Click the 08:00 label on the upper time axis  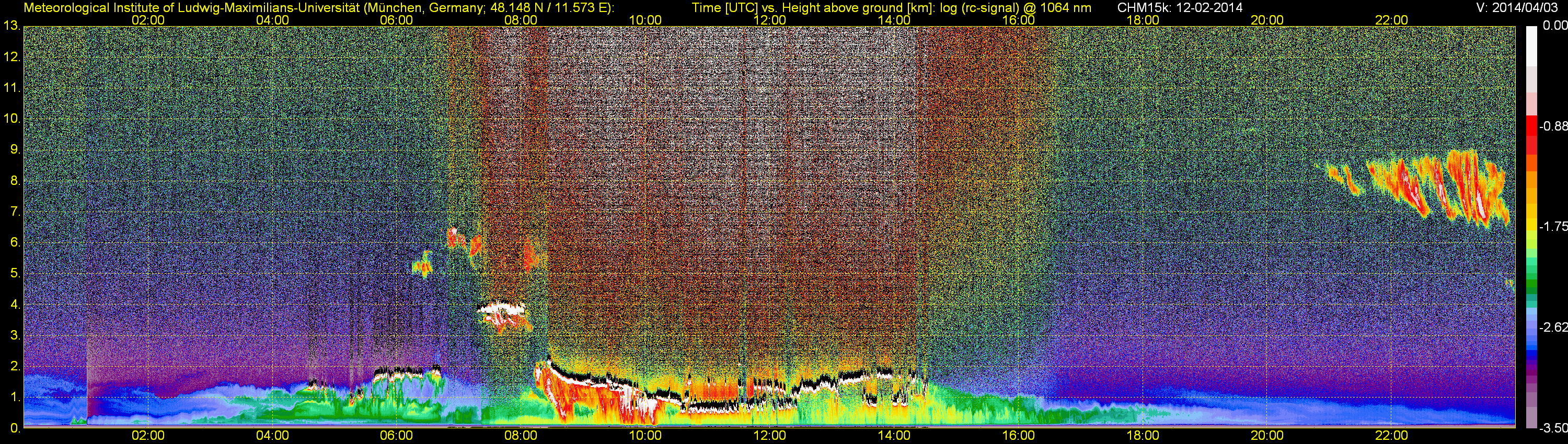click(521, 20)
